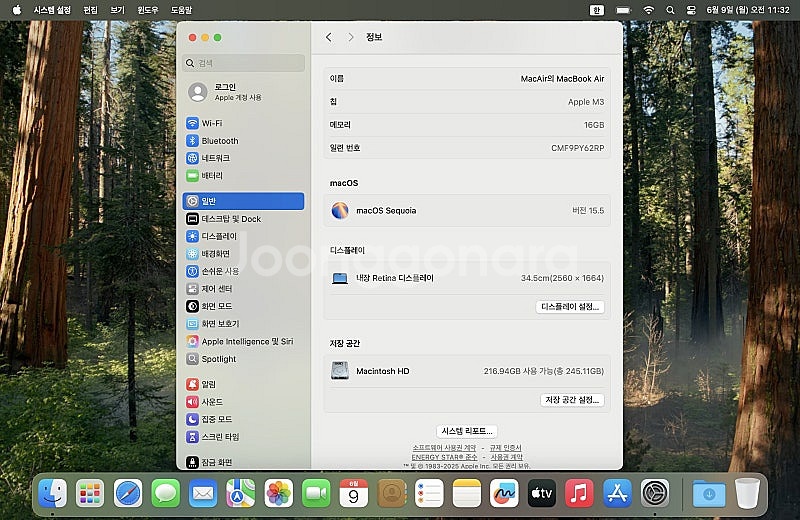
Task: Open FaceTime from the Dock
Action: tap(316, 493)
